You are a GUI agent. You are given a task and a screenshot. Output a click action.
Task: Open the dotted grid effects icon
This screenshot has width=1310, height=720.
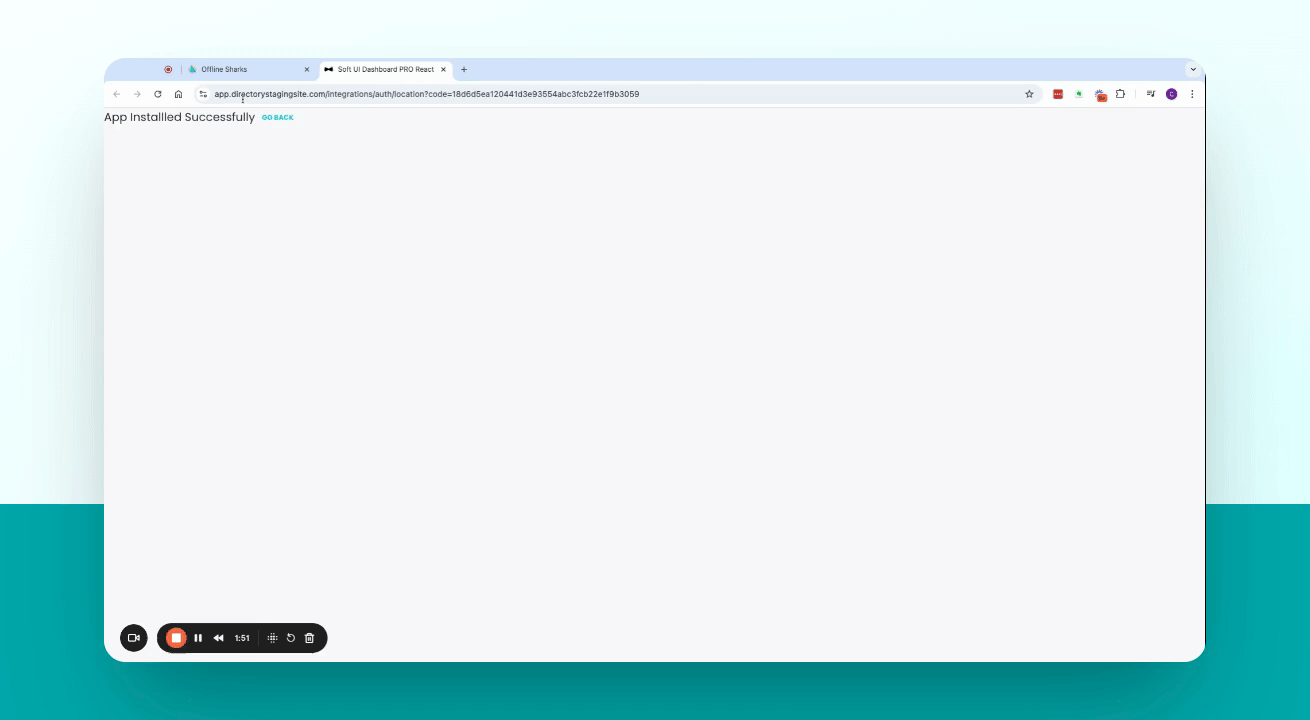(272, 638)
